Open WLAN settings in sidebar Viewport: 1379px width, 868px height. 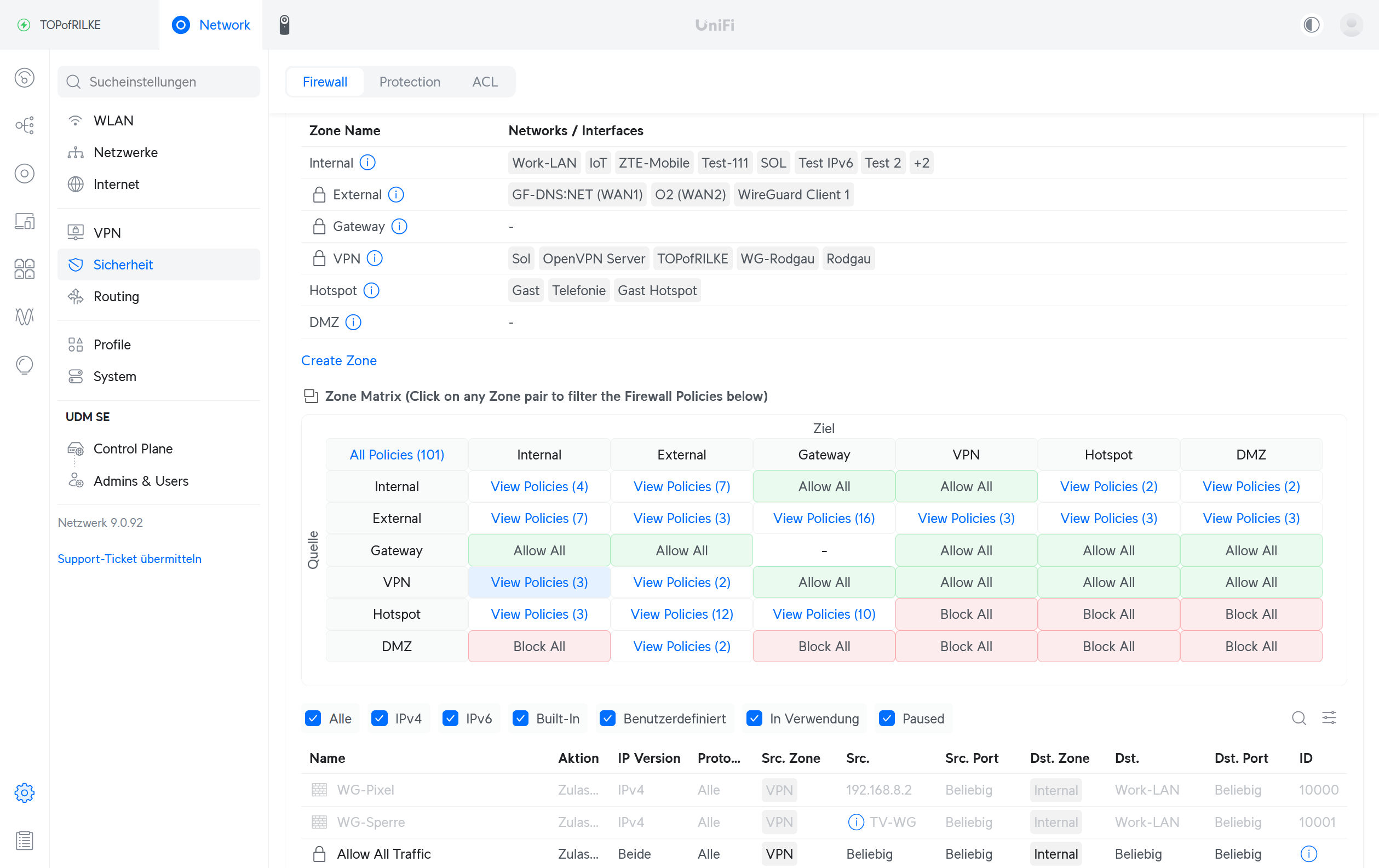pos(159,120)
